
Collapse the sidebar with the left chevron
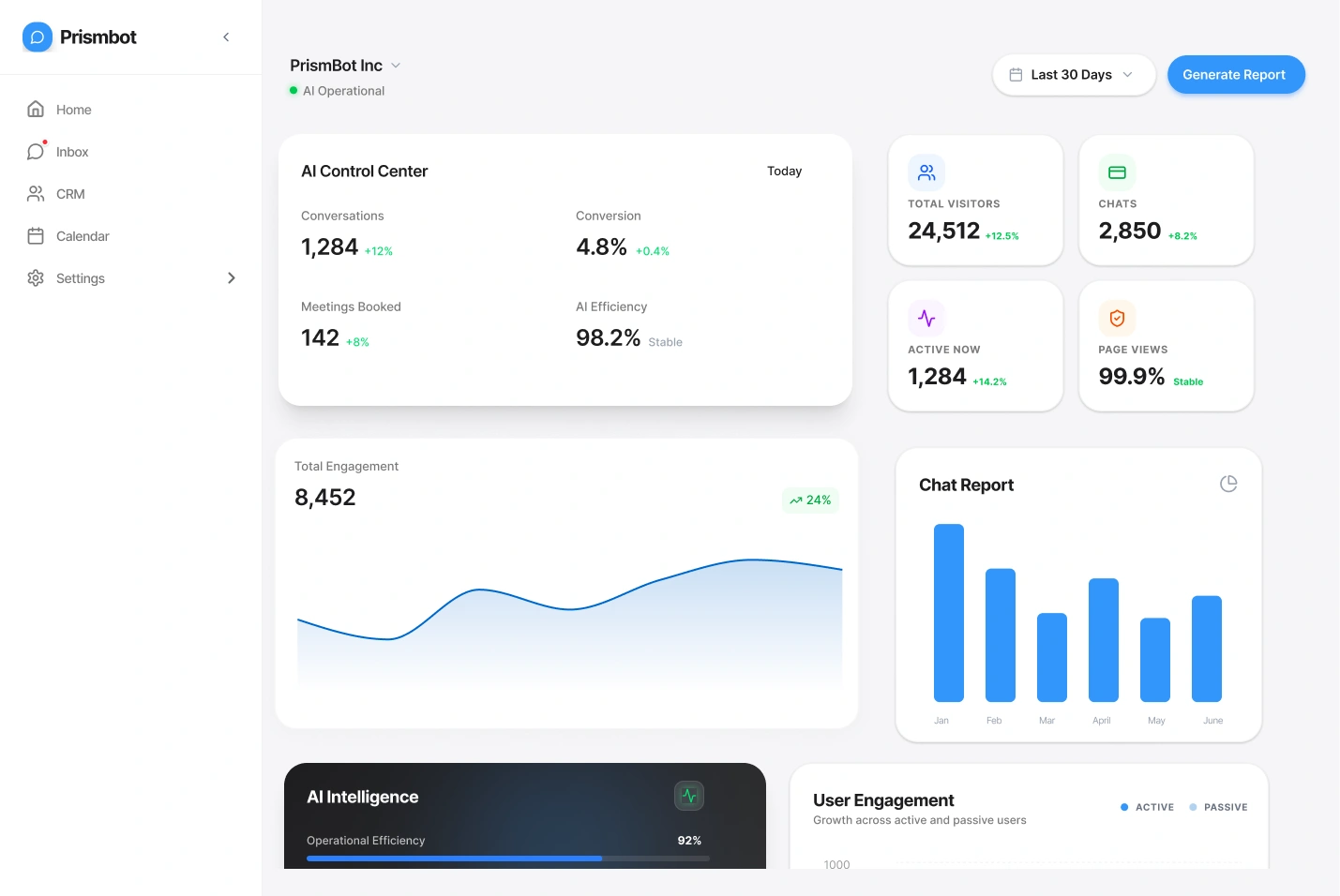tap(226, 37)
